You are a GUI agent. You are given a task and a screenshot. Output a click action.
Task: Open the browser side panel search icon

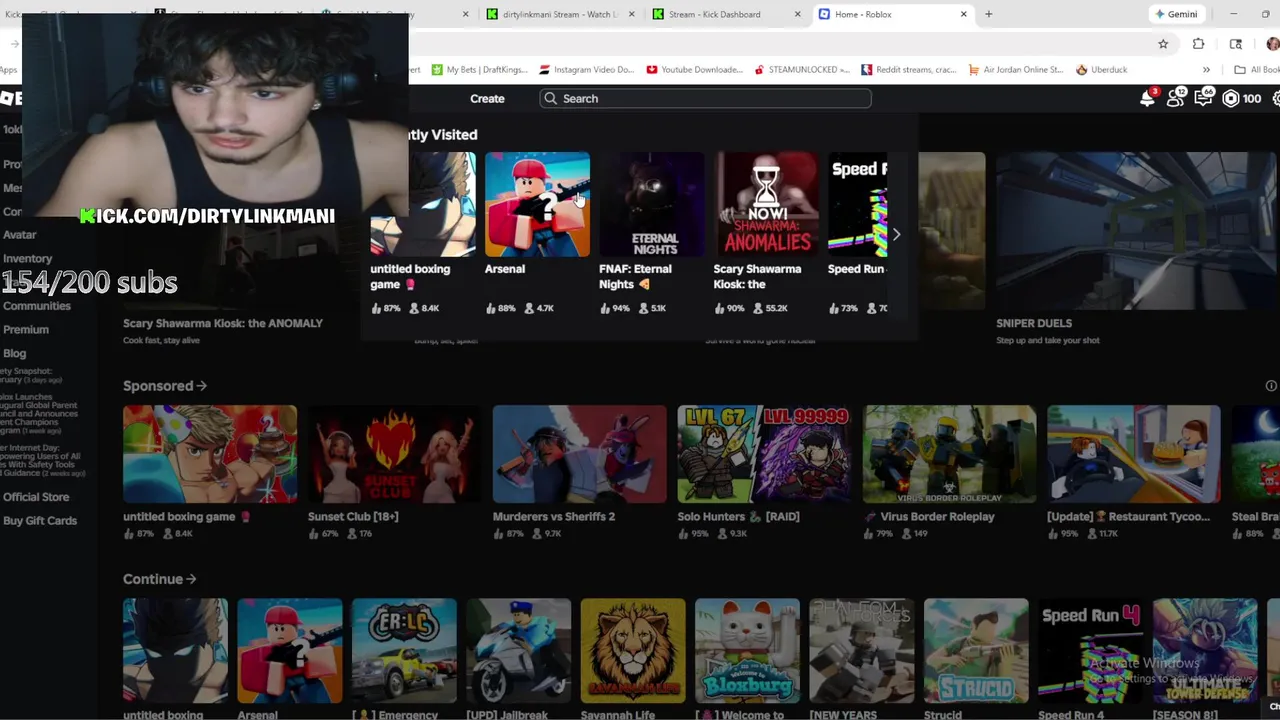tap(1236, 44)
